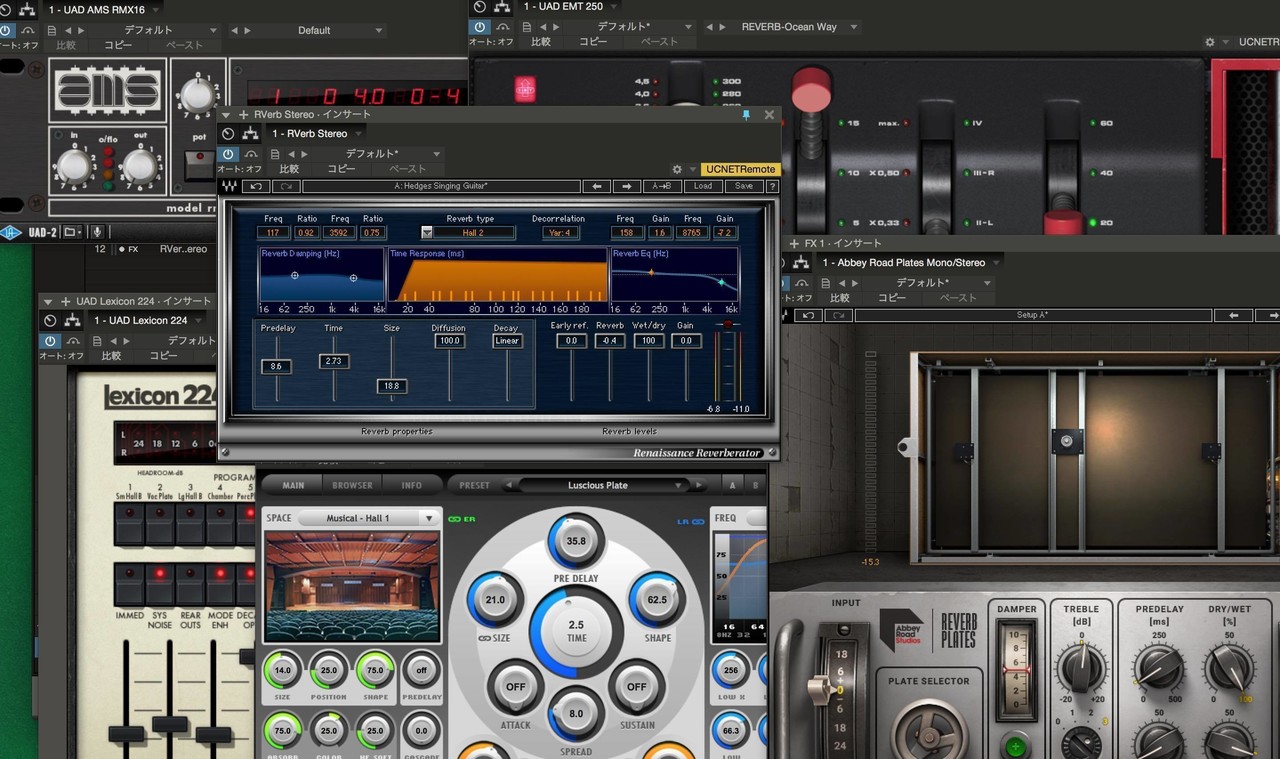
Task: Go to previous preset arrow in RVerb
Action: pos(597,186)
